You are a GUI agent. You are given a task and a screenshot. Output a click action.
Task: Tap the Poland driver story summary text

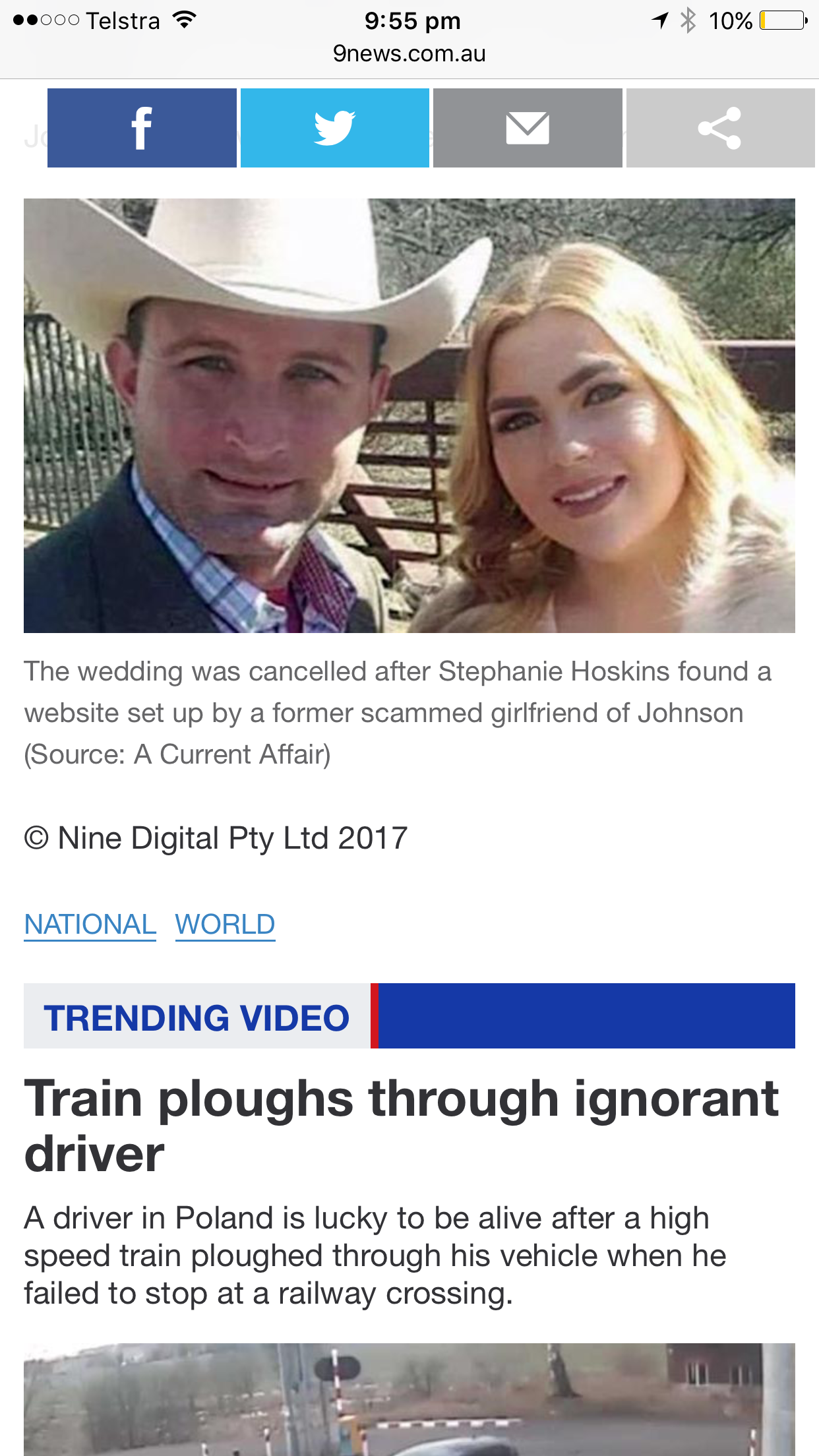pos(375,1256)
